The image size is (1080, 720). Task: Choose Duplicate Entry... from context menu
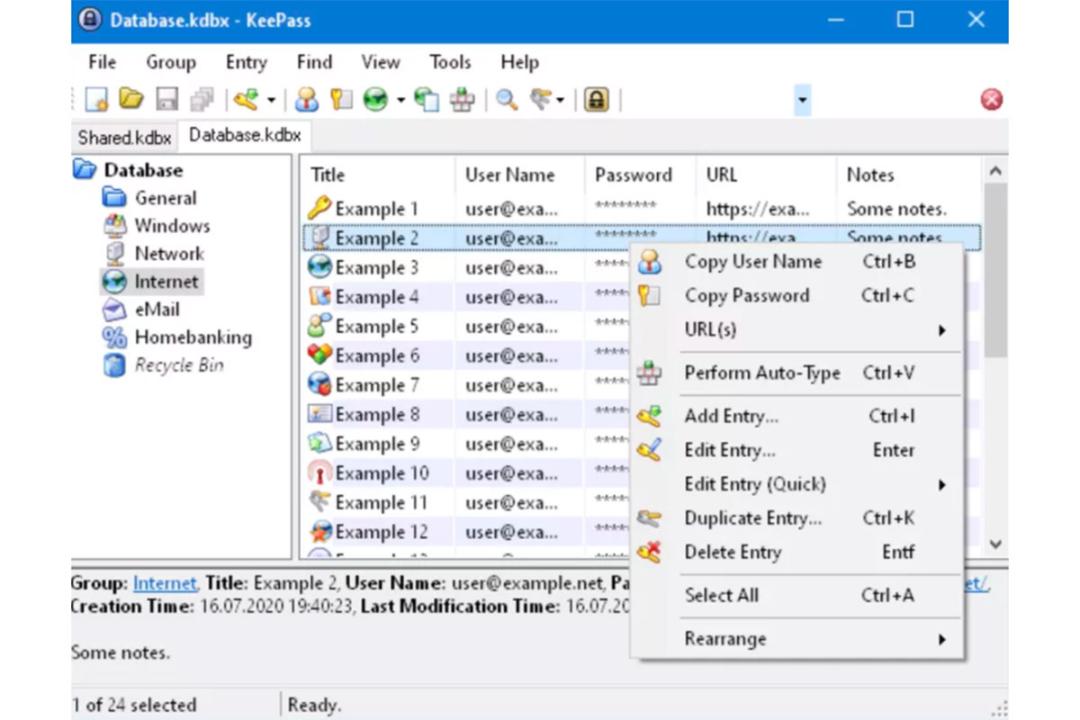click(x=796, y=518)
